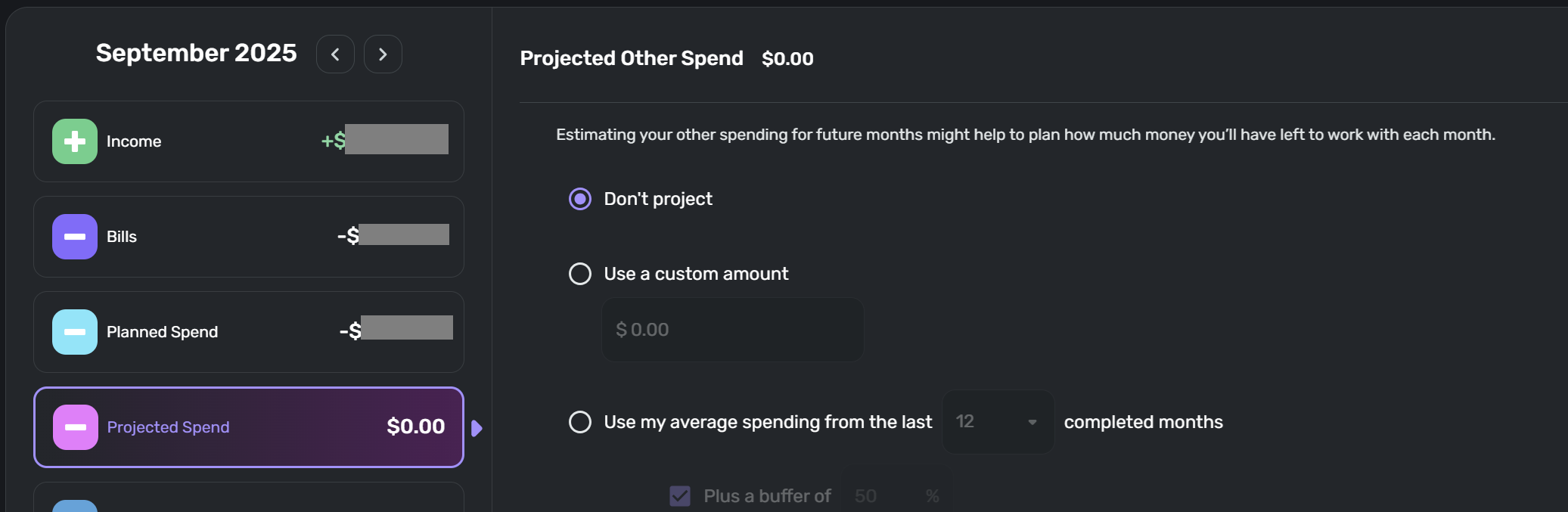1568x512 pixels.
Task: Go to previous month with left chevron
Action: [x=335, y=54]
